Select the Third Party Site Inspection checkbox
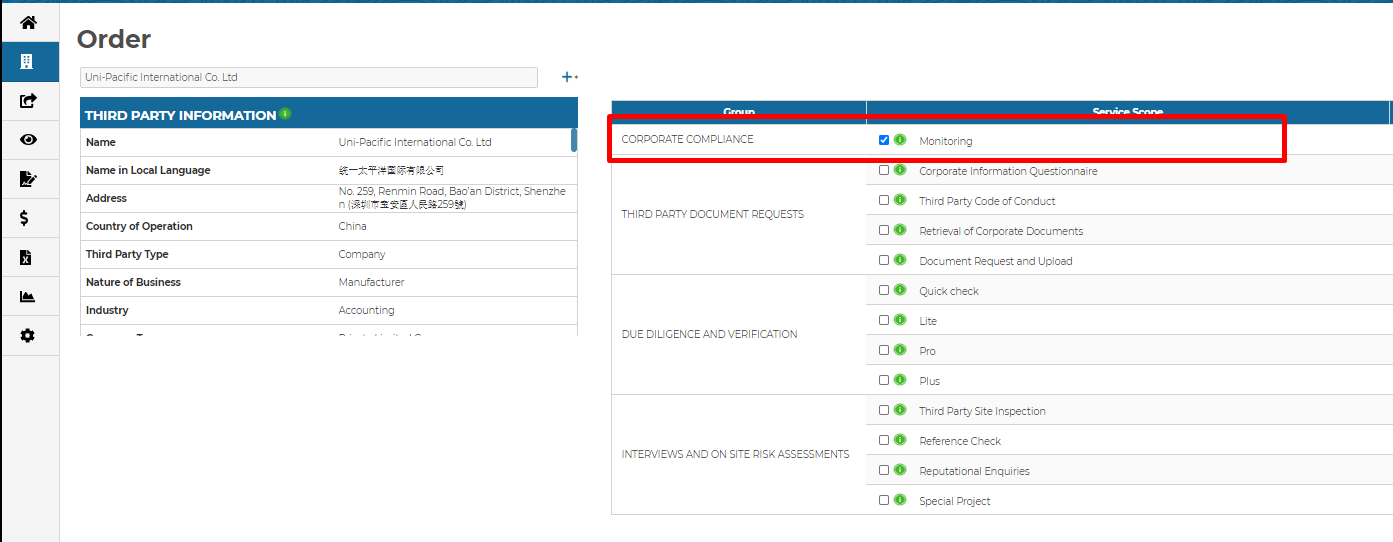The height and width of the screenshot is (542, 1393). pyautogui.click(x=884, y=410)
